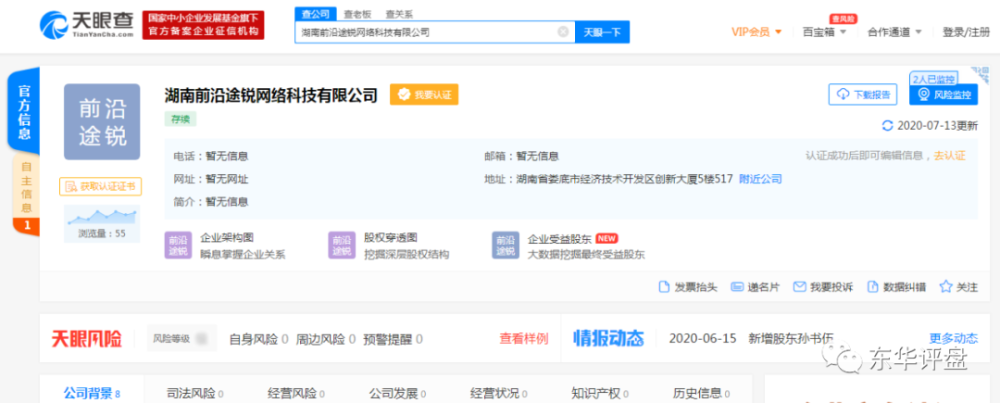Select the 经营风险 tab
Screen dimensions: 1000x403
click(296, 393)
